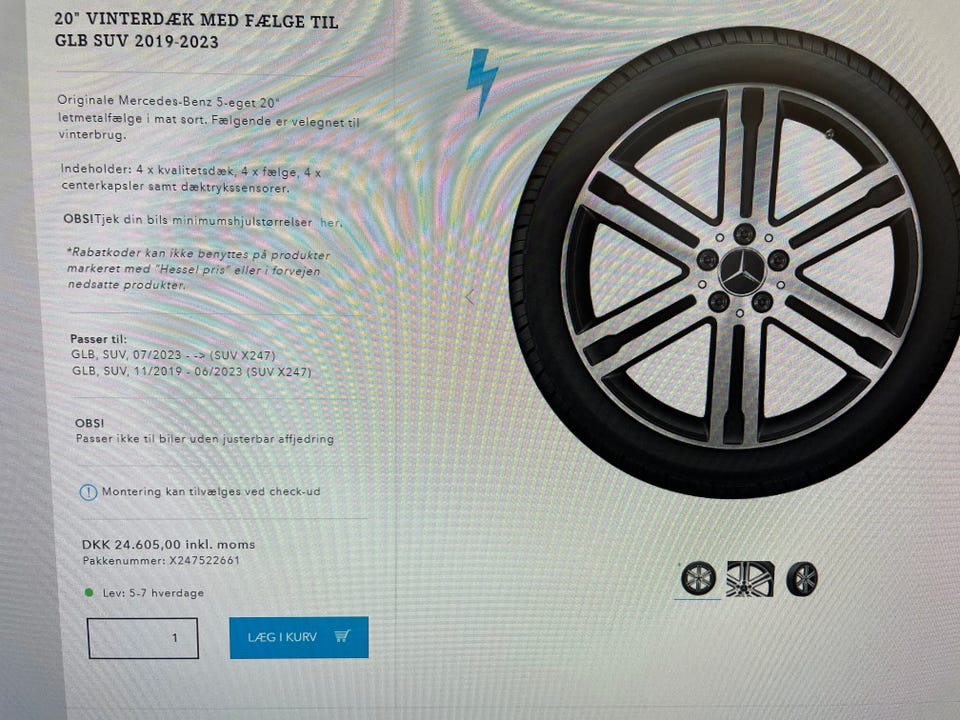This screenshot has height=720, width=960.
Task: Click the Mercedes star logo on wheel hub
Action: (742, 272)
